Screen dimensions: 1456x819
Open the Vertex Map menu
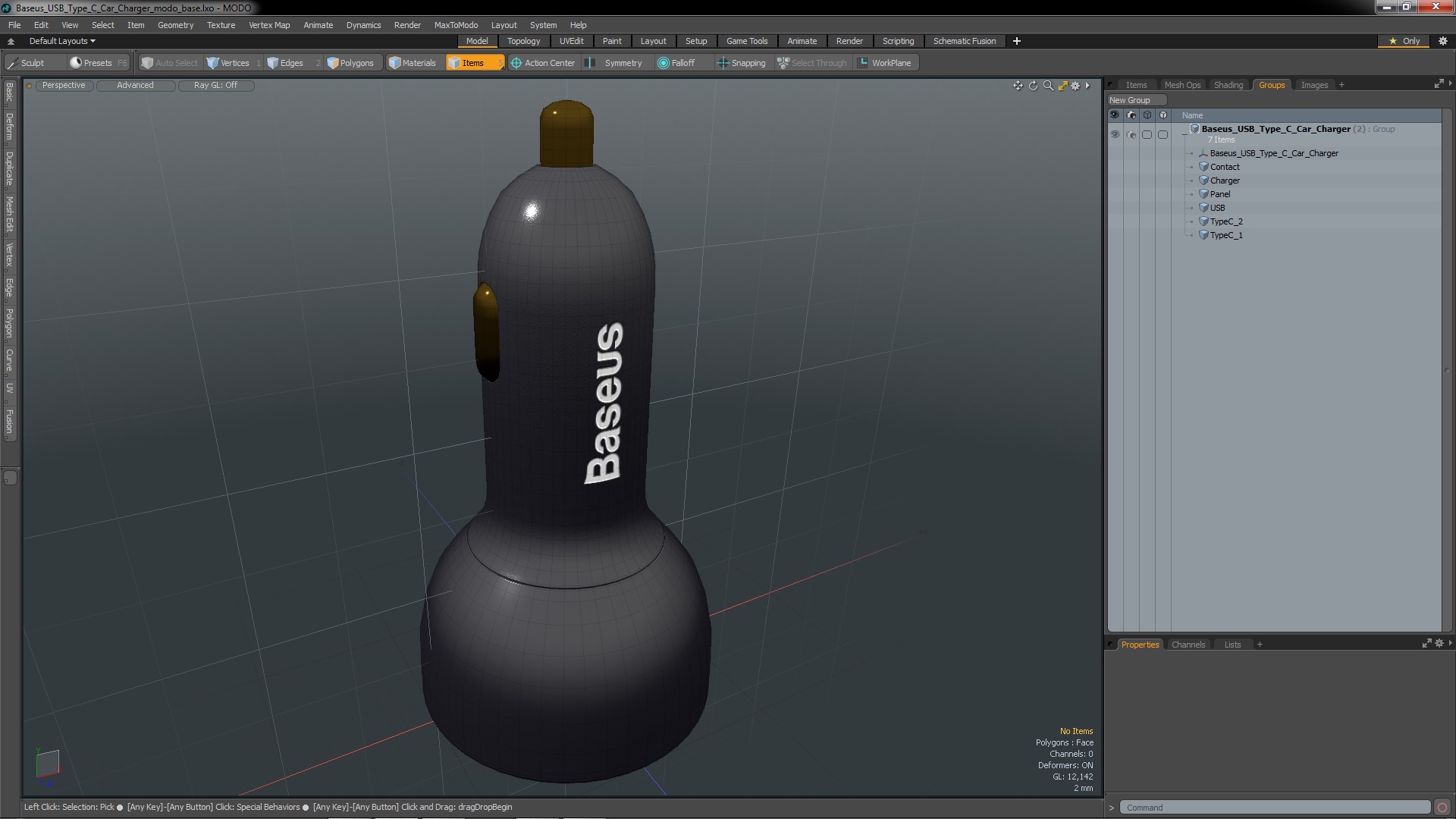tap(269, 25)
